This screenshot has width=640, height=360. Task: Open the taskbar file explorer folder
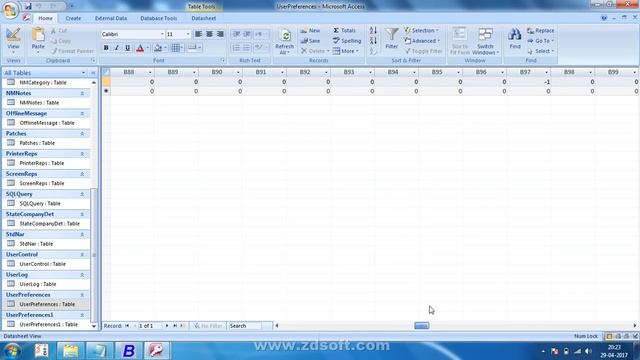click(x=71, y=351)
